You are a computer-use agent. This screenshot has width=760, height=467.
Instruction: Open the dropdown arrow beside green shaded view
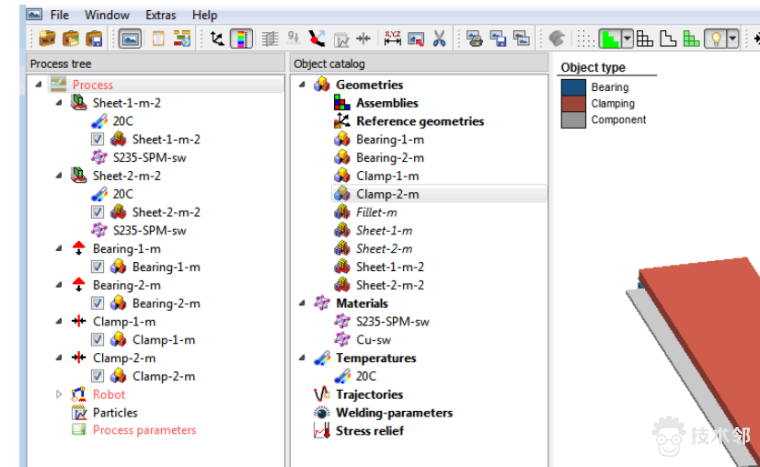(x=627, y=39)
